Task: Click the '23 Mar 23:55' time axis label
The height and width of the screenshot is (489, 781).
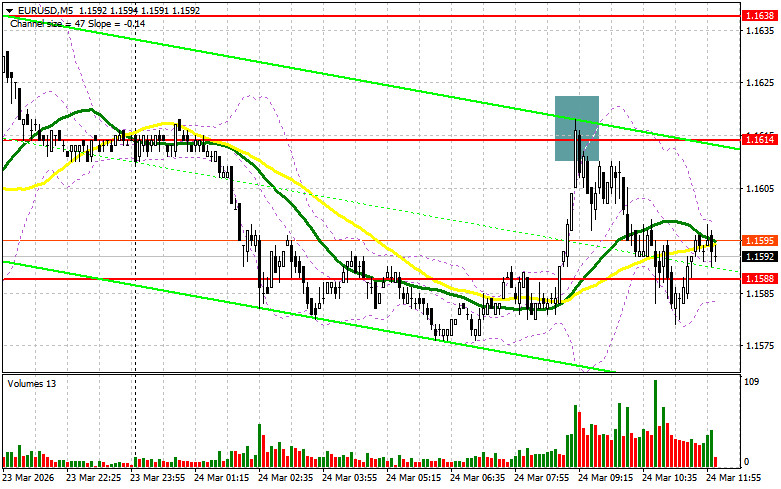Action: coord(157,478)
